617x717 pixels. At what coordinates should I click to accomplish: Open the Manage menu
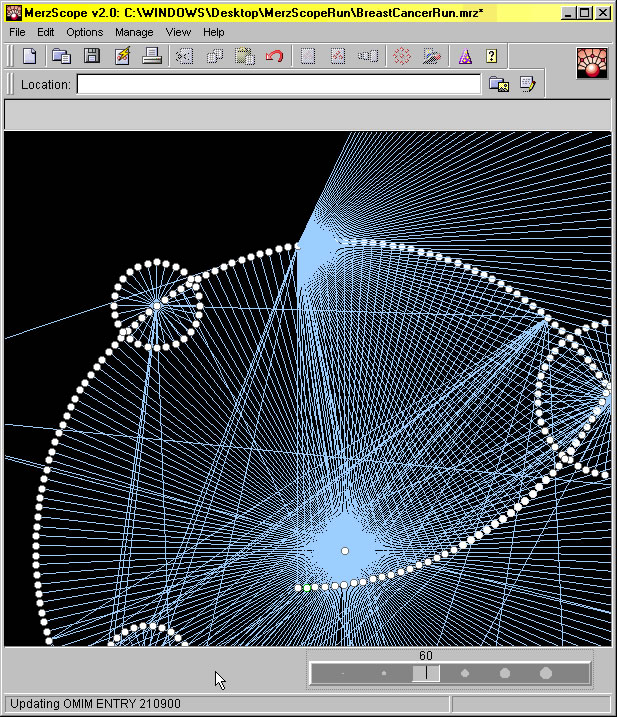(x=134, y=32)
